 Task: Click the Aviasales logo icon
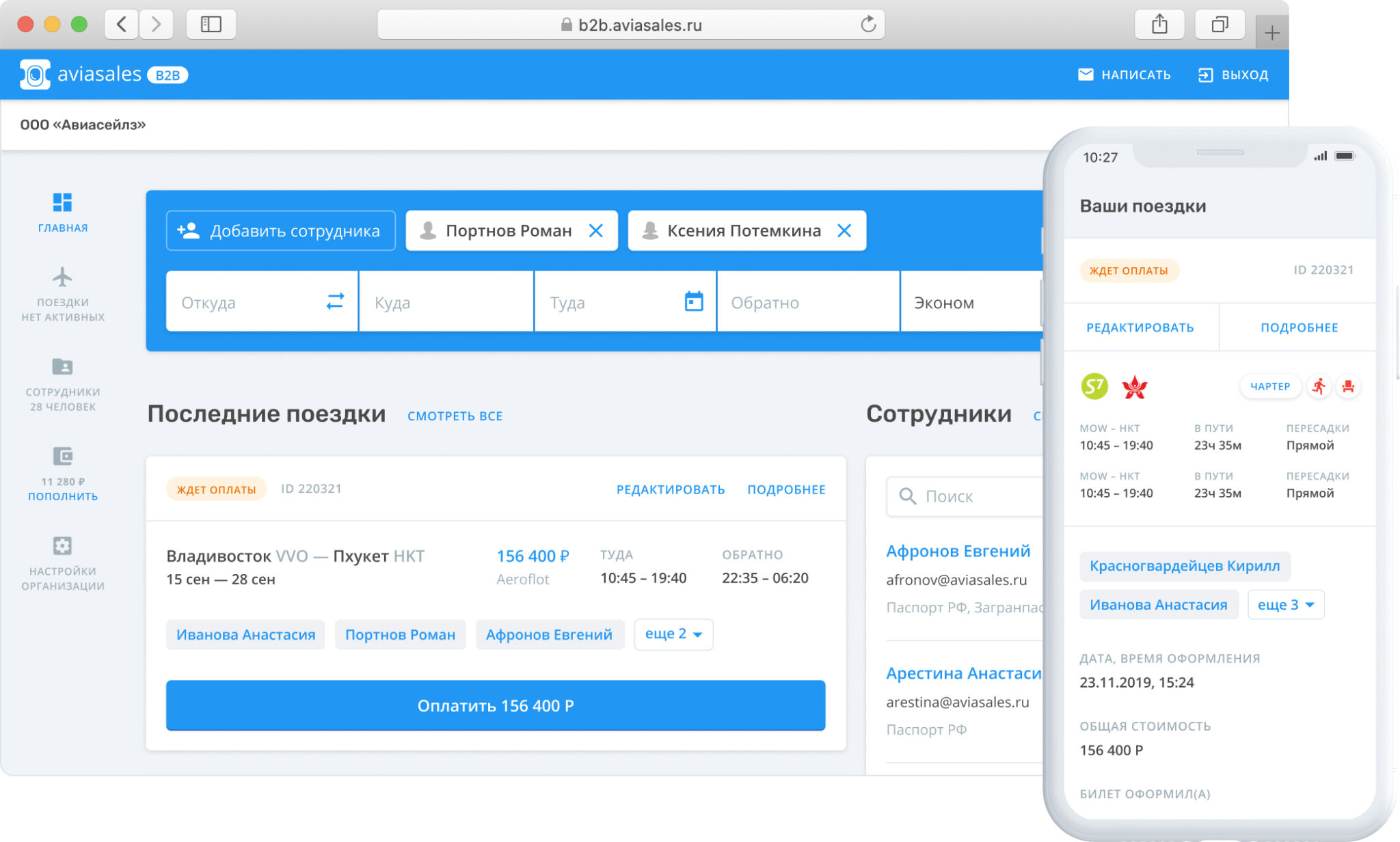[x=35, y=74]
